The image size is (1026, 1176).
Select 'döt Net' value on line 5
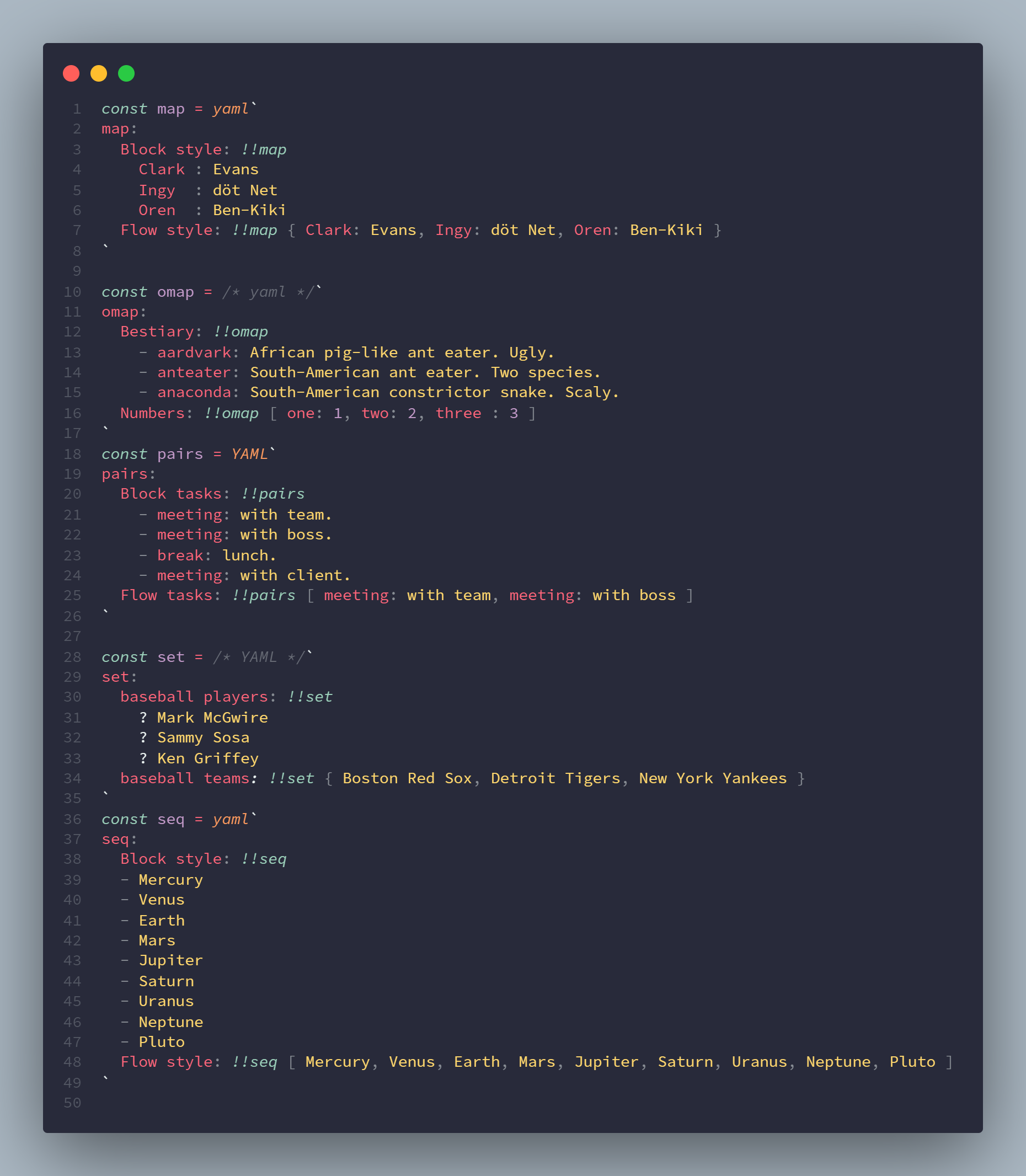coord(245,190)
